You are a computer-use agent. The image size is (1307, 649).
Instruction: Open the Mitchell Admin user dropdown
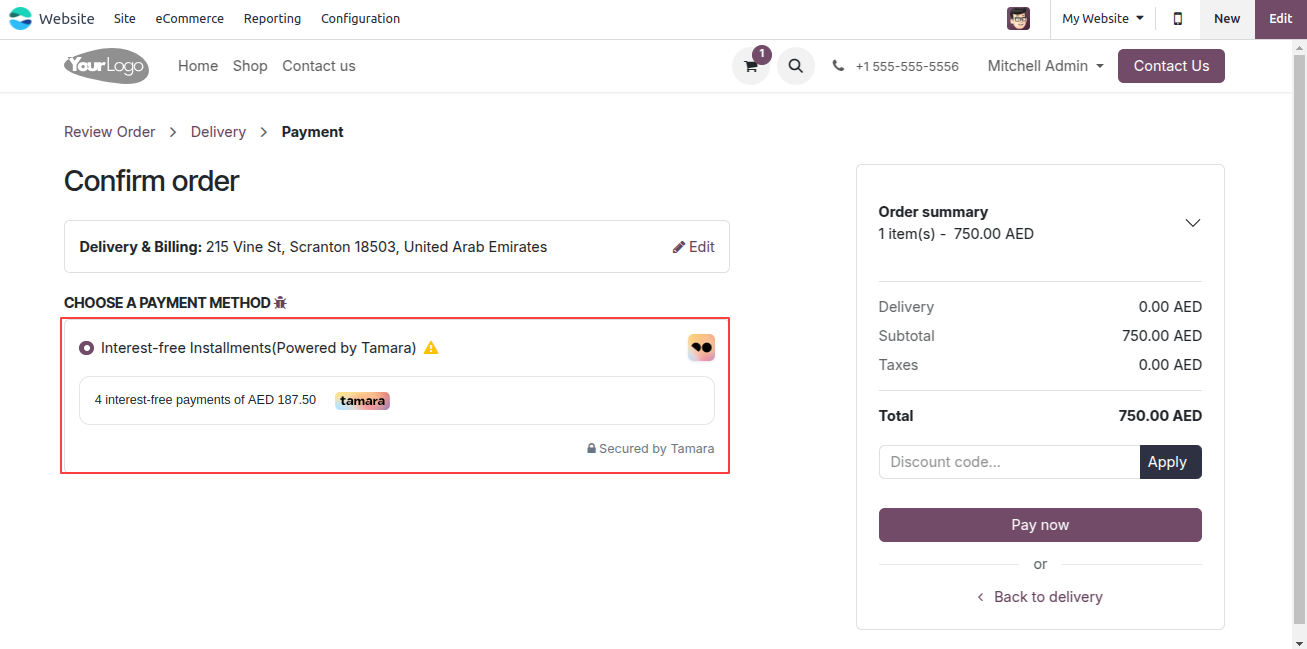[x=1046, y=66]
